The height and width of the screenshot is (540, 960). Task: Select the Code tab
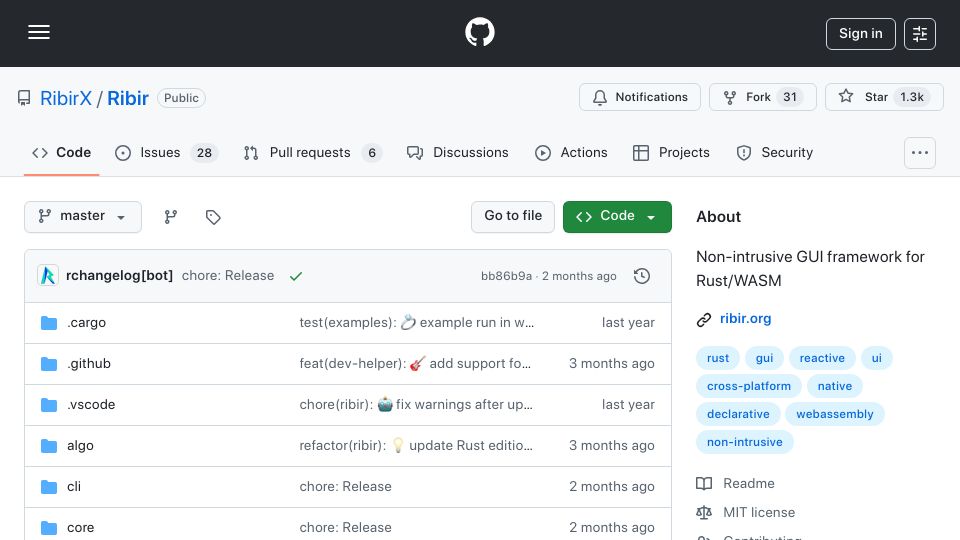tap(61, 152)
